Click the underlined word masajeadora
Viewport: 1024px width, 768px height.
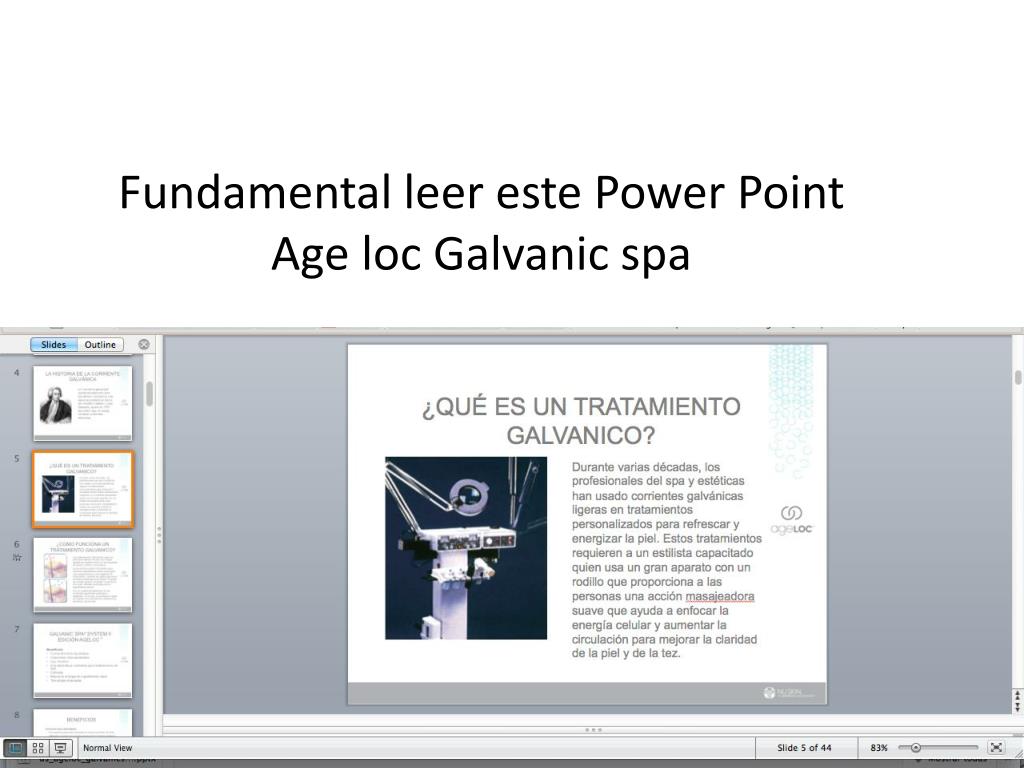click(x=720, y=596)
